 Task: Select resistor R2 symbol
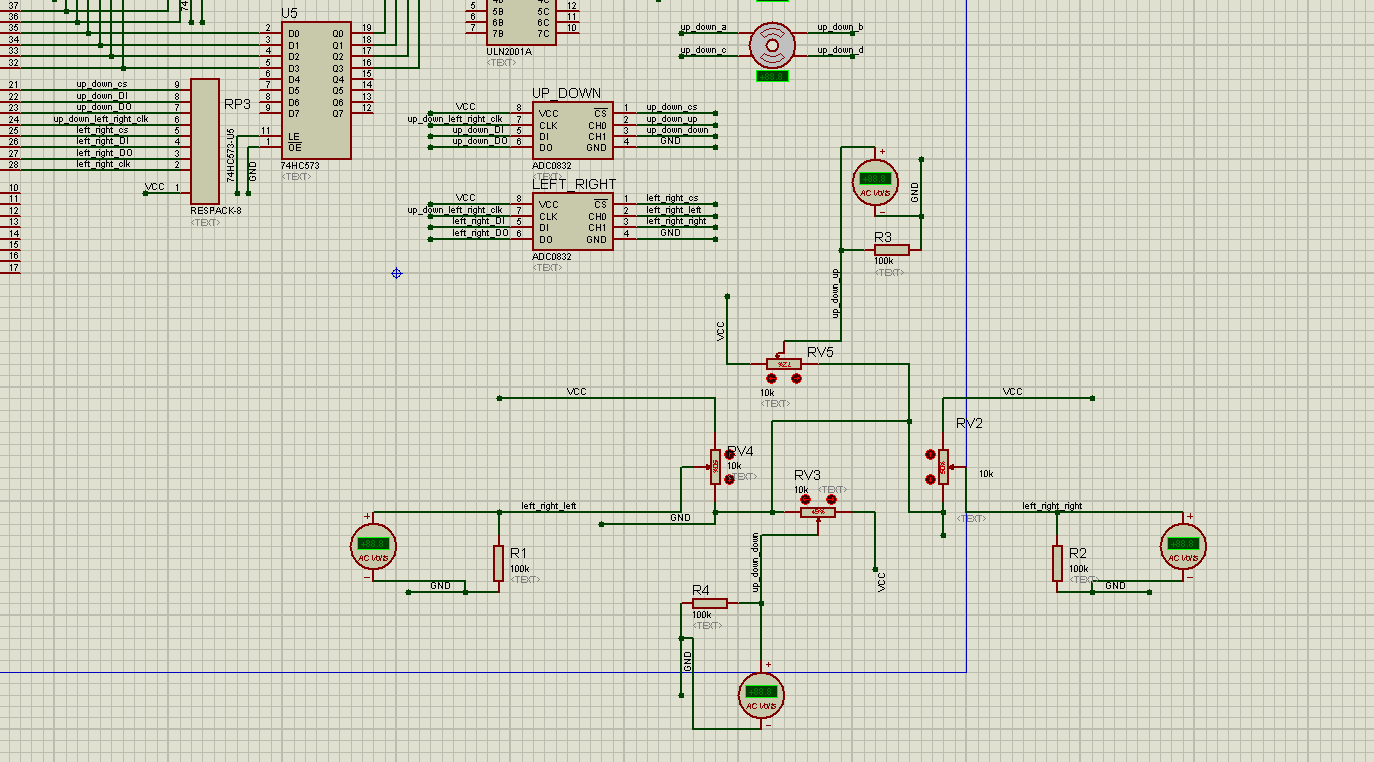1057,563
